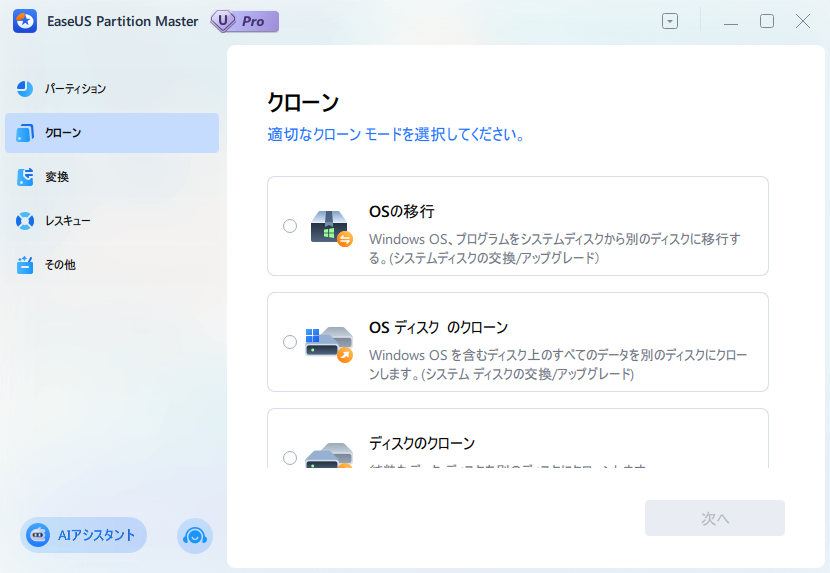Open the レスキュー sidebar section
This screenshot has height=573, width=830.
click(112, 220)
